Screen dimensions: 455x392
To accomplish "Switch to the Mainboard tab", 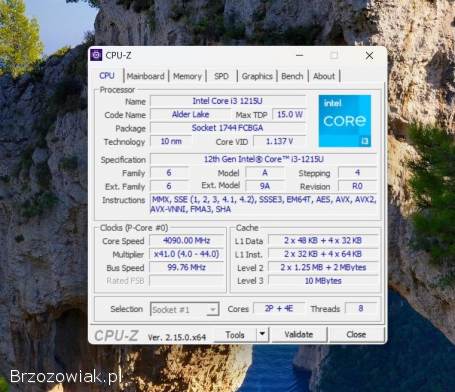I will click(146, 76).
